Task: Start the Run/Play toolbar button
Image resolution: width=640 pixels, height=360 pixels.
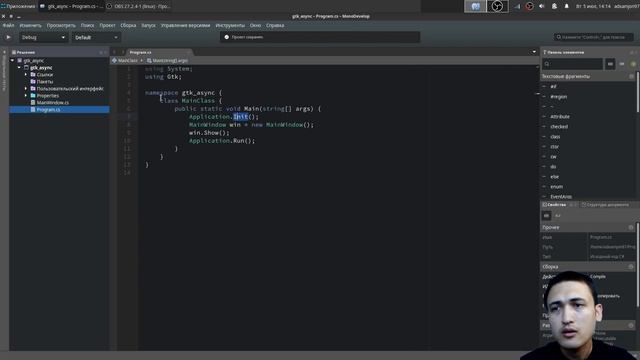Action: point(8,37)
